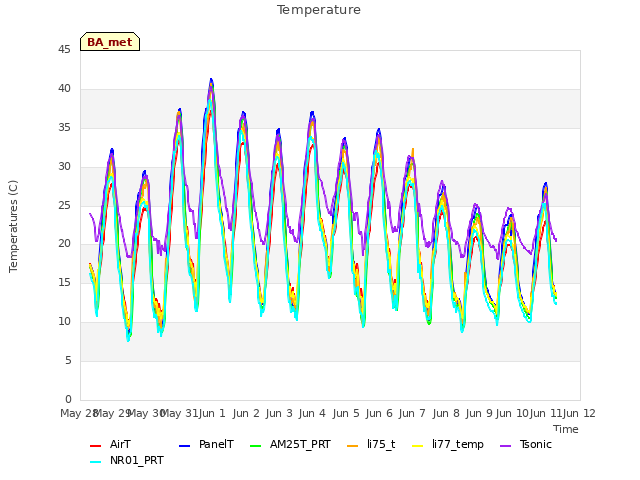The height and width of the screenshot is (480, 640).
Task: Click the 15 y-axis tick label
Action: (x=64, y=282)
